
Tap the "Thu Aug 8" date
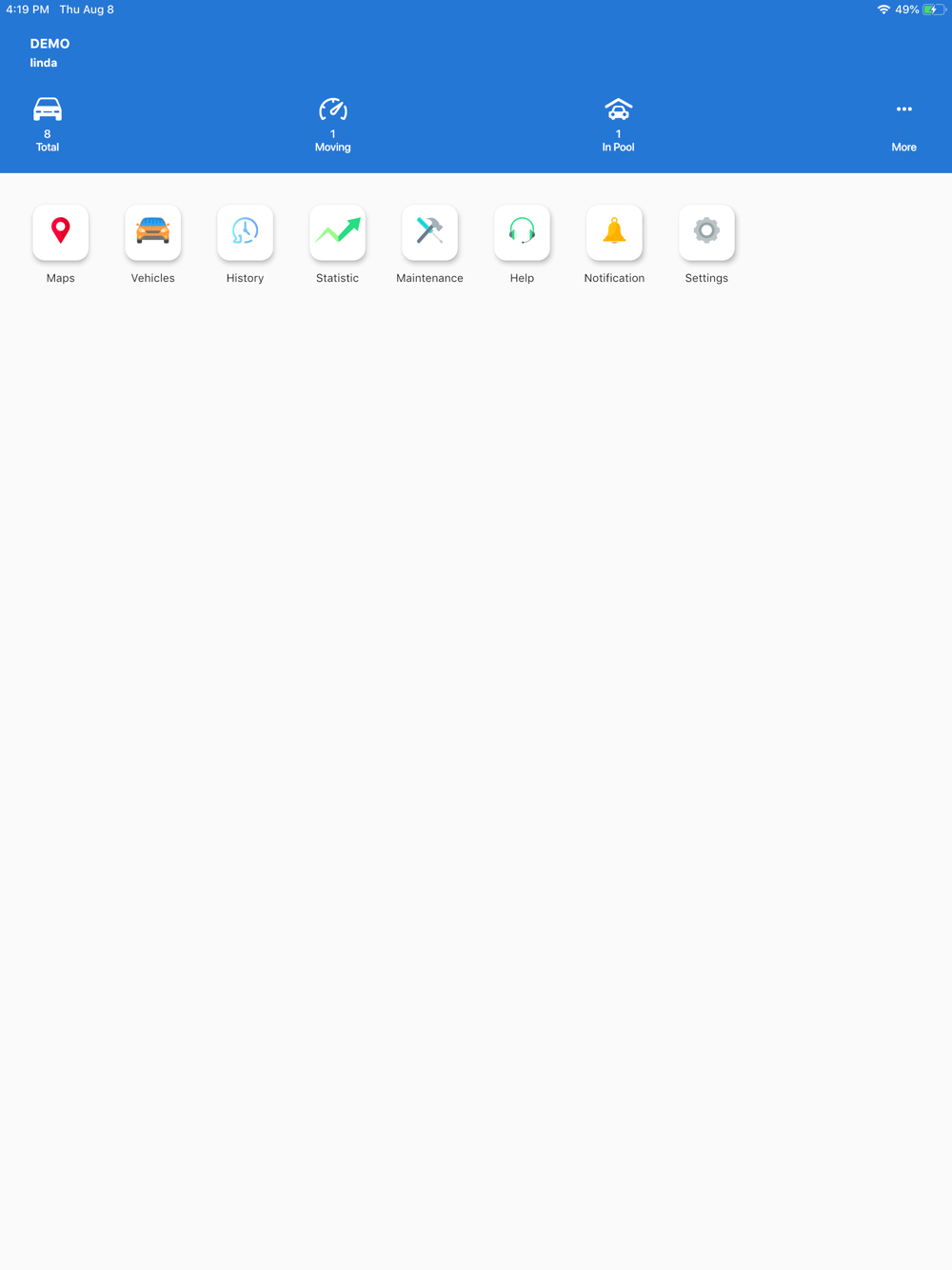87,10
